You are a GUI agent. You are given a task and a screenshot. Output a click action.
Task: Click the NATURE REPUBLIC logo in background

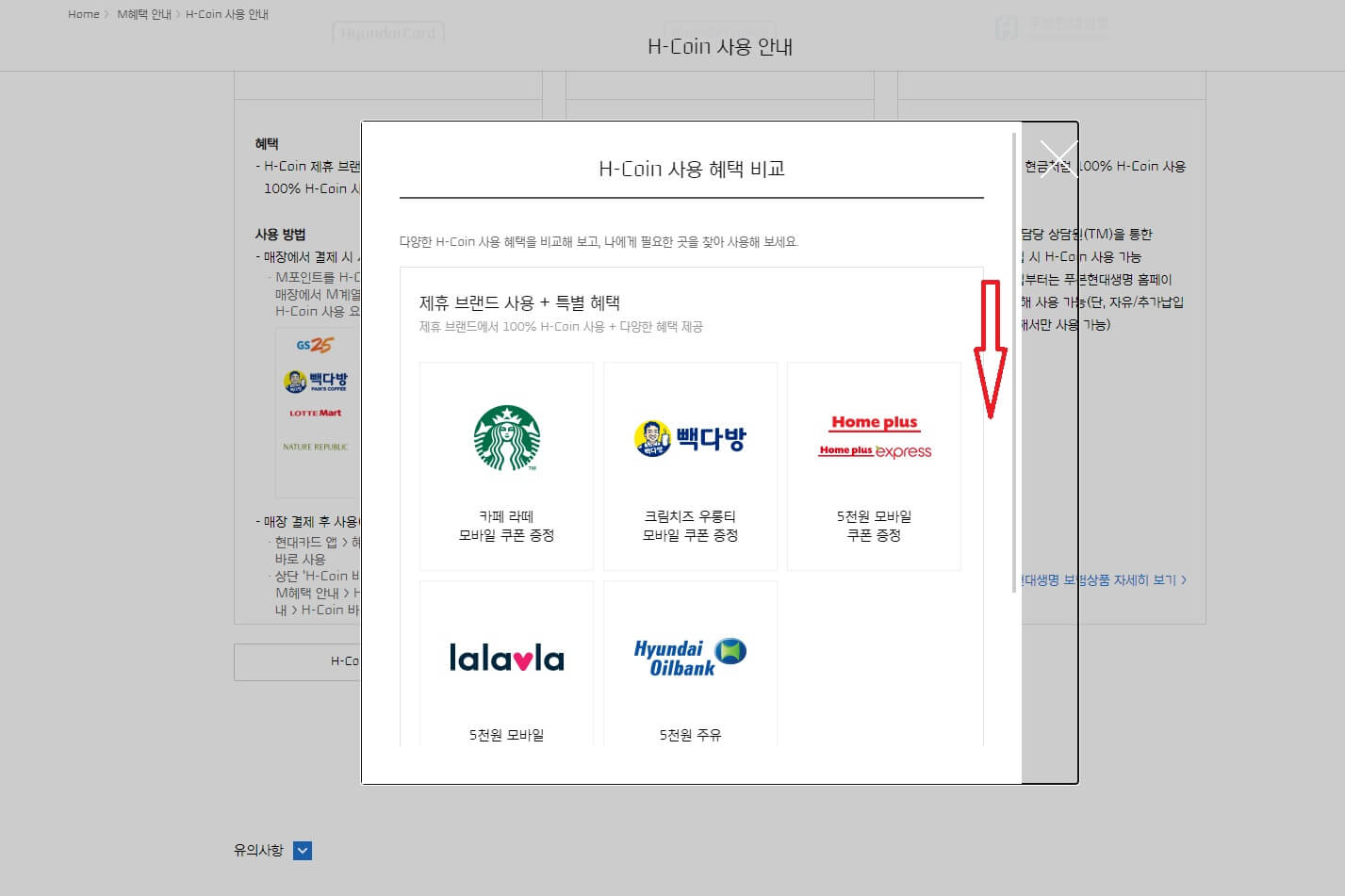(316, 447)
